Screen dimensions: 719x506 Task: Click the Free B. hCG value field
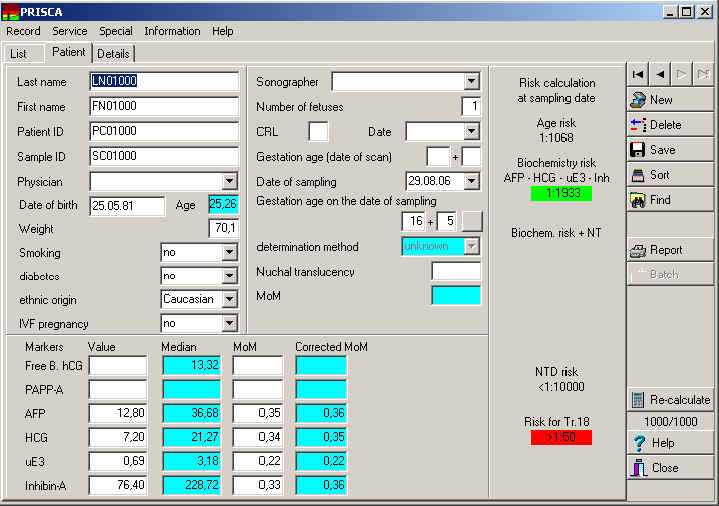pos(118,366)
